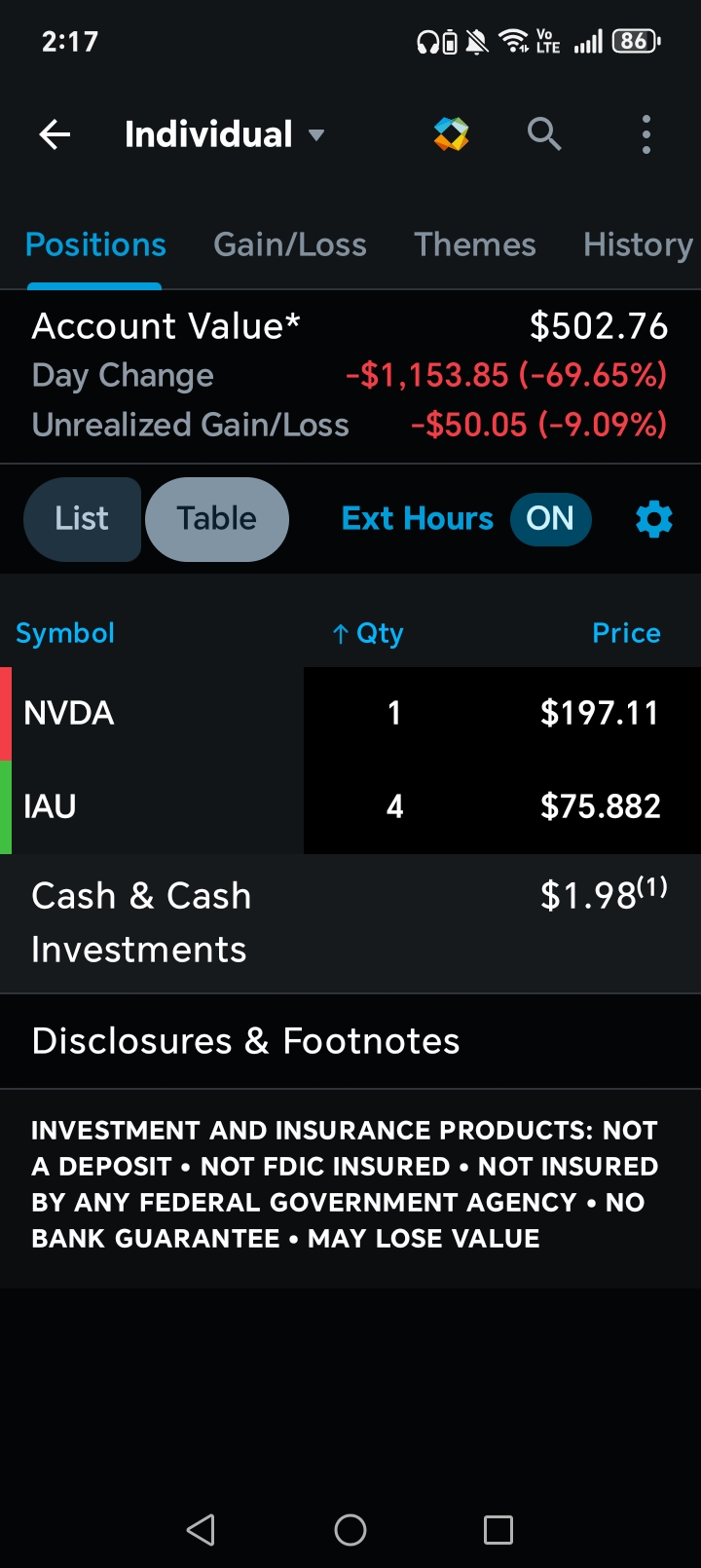The width and height of the screenshot is (701, 1568).
Task: Switch to List view
Action: [82, 519]
